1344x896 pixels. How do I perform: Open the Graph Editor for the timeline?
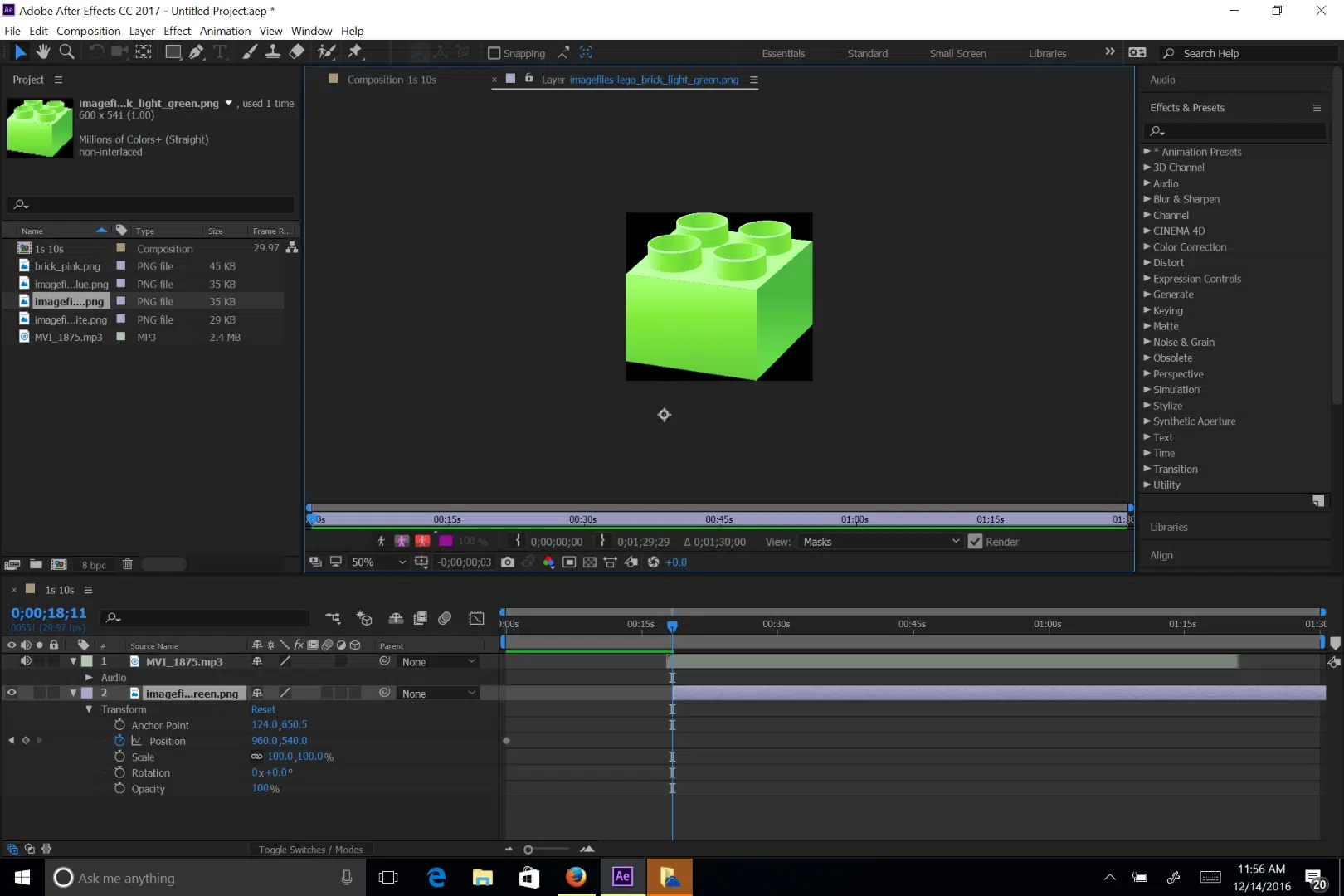pyautogui.click(x=477, y=618)
